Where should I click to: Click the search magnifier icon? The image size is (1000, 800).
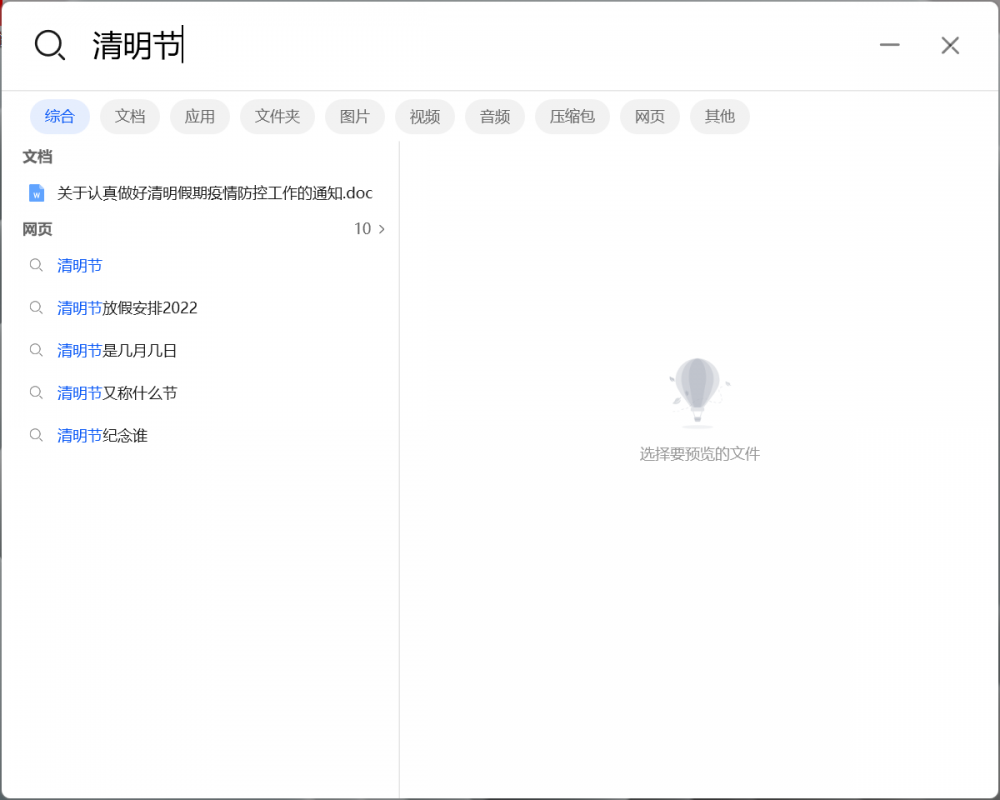tap(50, 45)
